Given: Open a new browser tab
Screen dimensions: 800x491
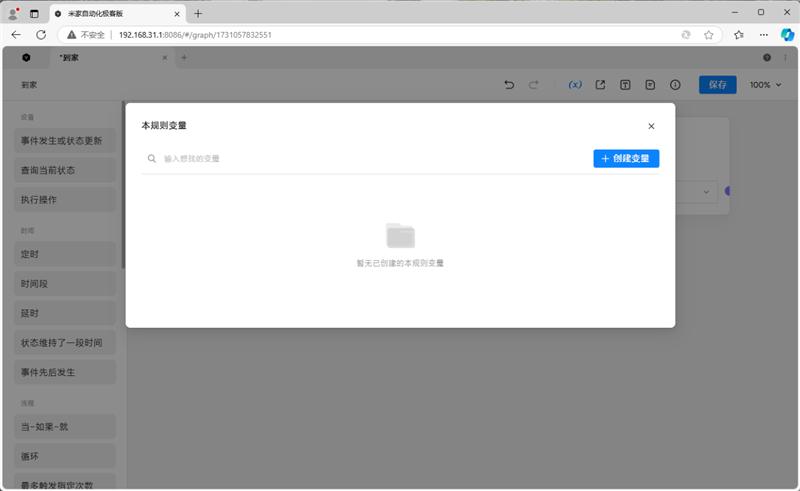Looking at the screenshot, I should [198, 14].
